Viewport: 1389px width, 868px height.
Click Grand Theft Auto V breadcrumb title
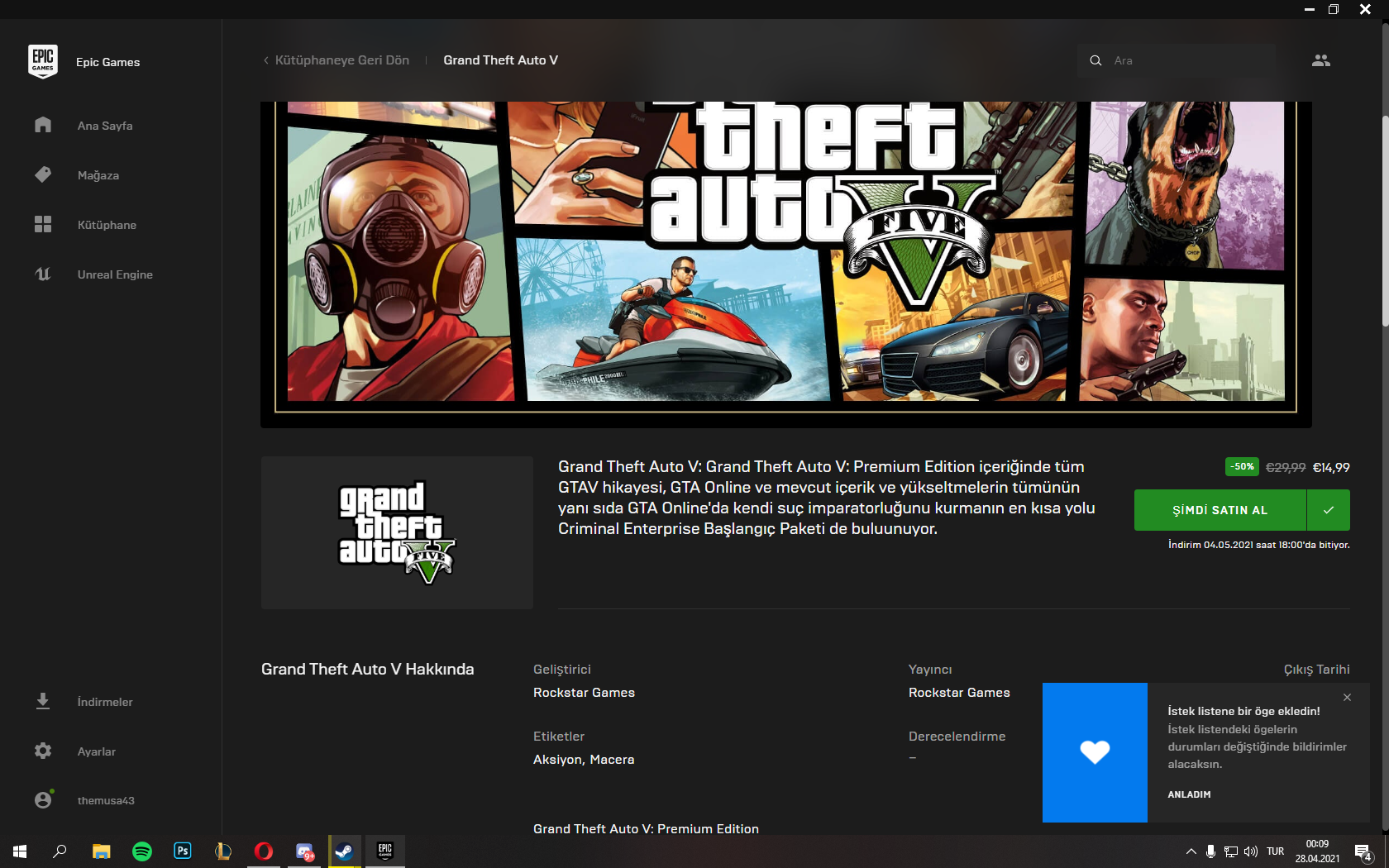coord(500,60)
